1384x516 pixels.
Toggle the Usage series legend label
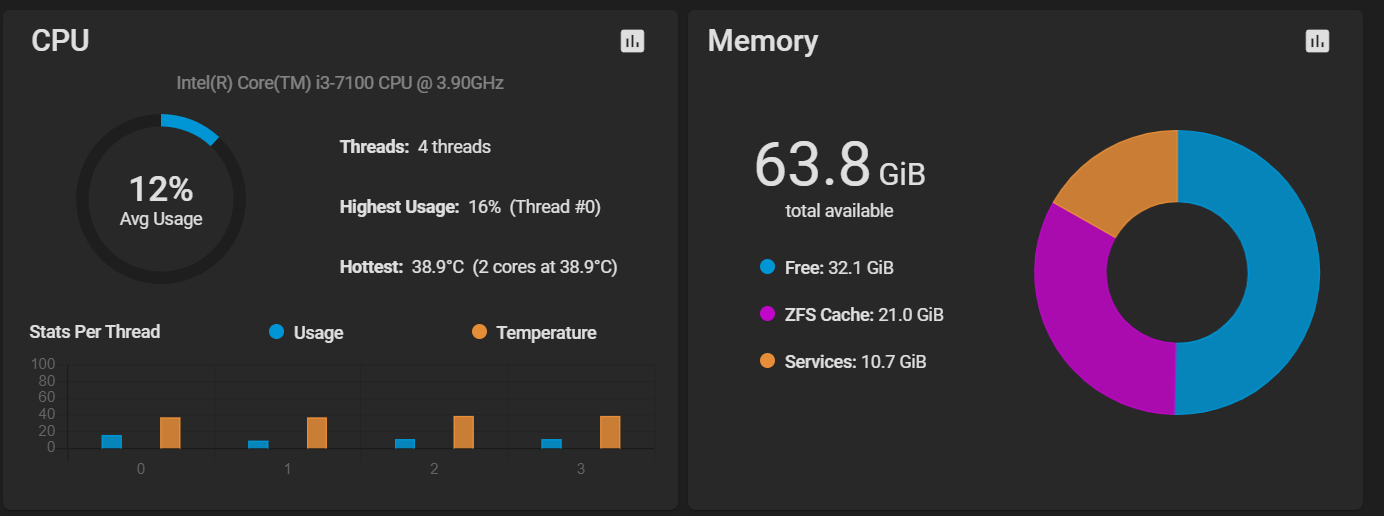[x=318, y=333]
